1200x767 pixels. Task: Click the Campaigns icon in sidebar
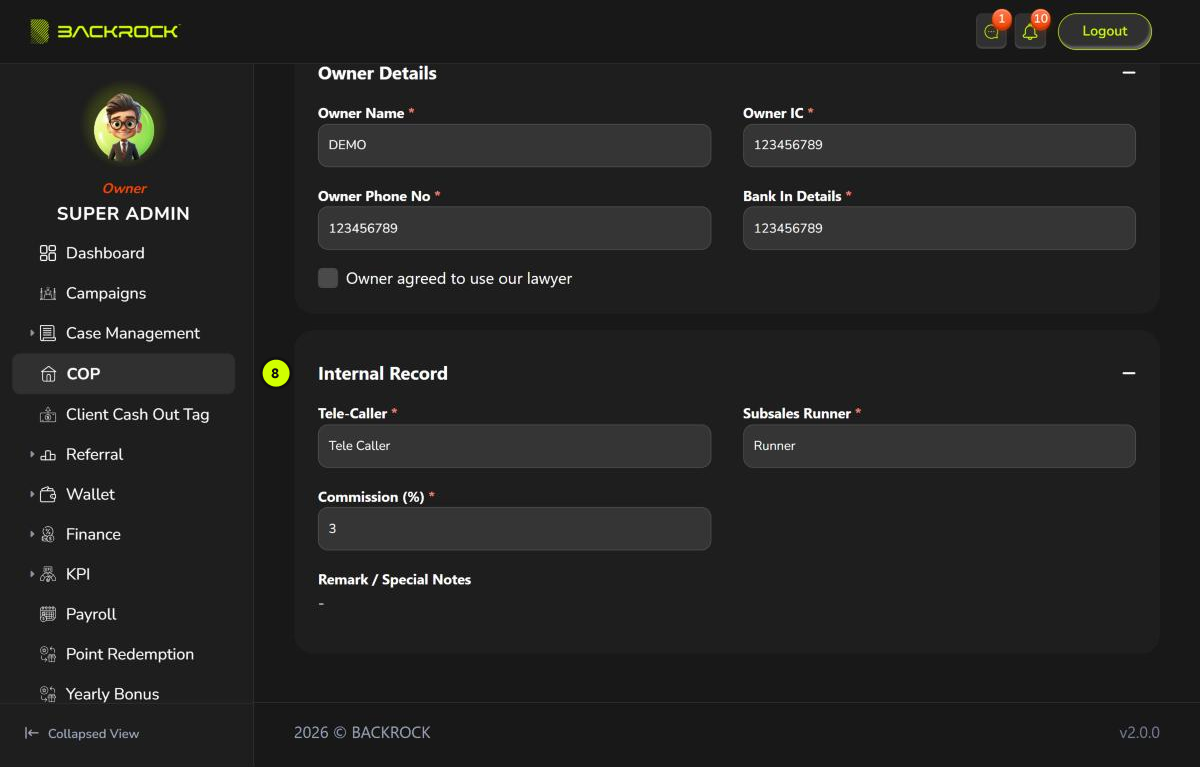tap(48, 293)
